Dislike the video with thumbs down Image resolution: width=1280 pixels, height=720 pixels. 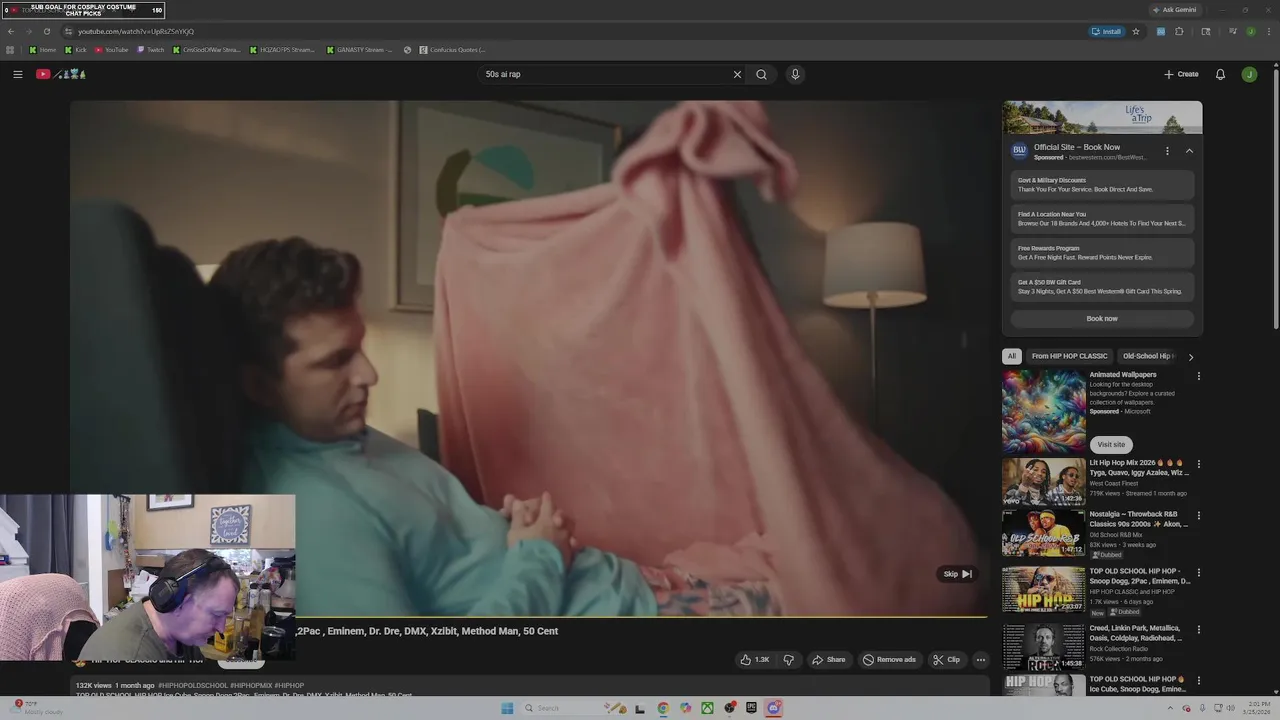(788, 660)
